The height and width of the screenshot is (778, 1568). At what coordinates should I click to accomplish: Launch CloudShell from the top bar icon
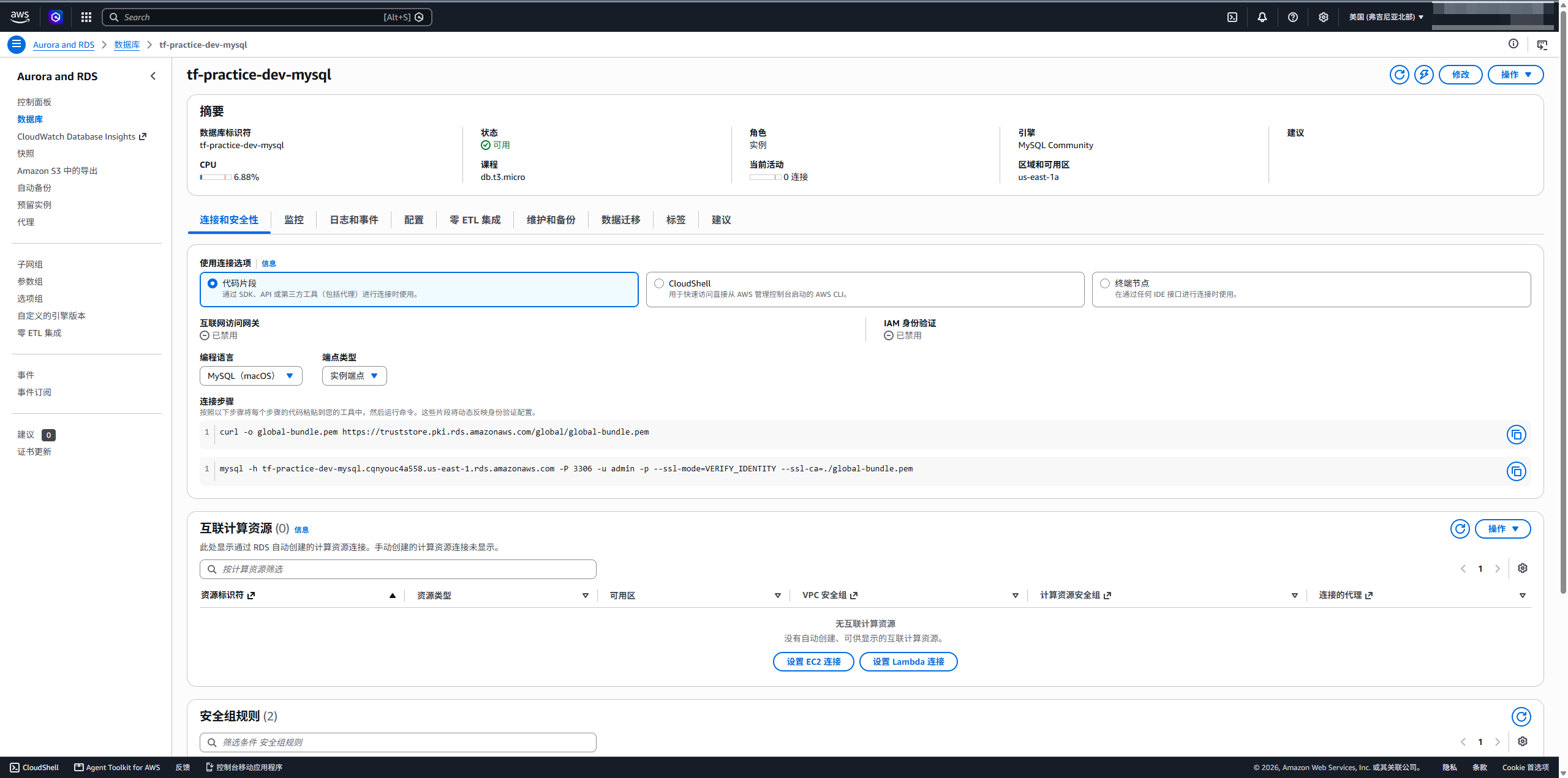pyautogui.click(x=1232, y=17)
